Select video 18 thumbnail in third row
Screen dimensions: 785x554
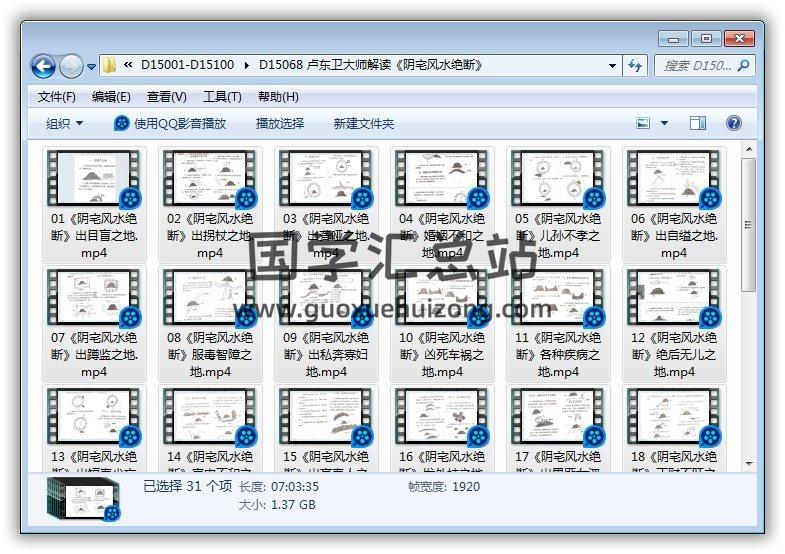coord(674,417)
